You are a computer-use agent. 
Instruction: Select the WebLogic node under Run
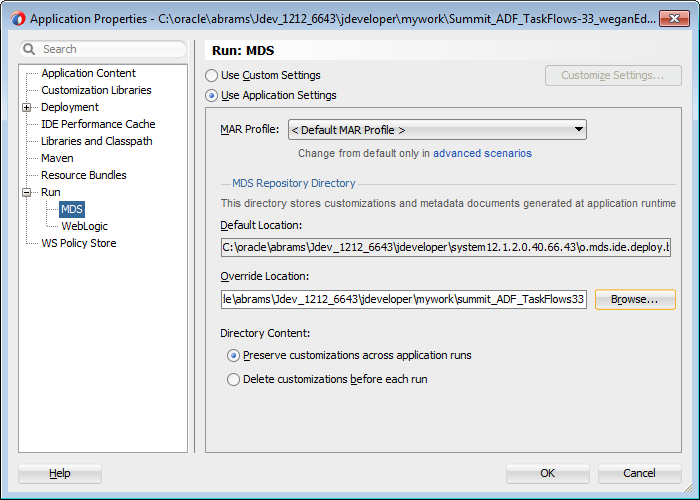(84, 226)
